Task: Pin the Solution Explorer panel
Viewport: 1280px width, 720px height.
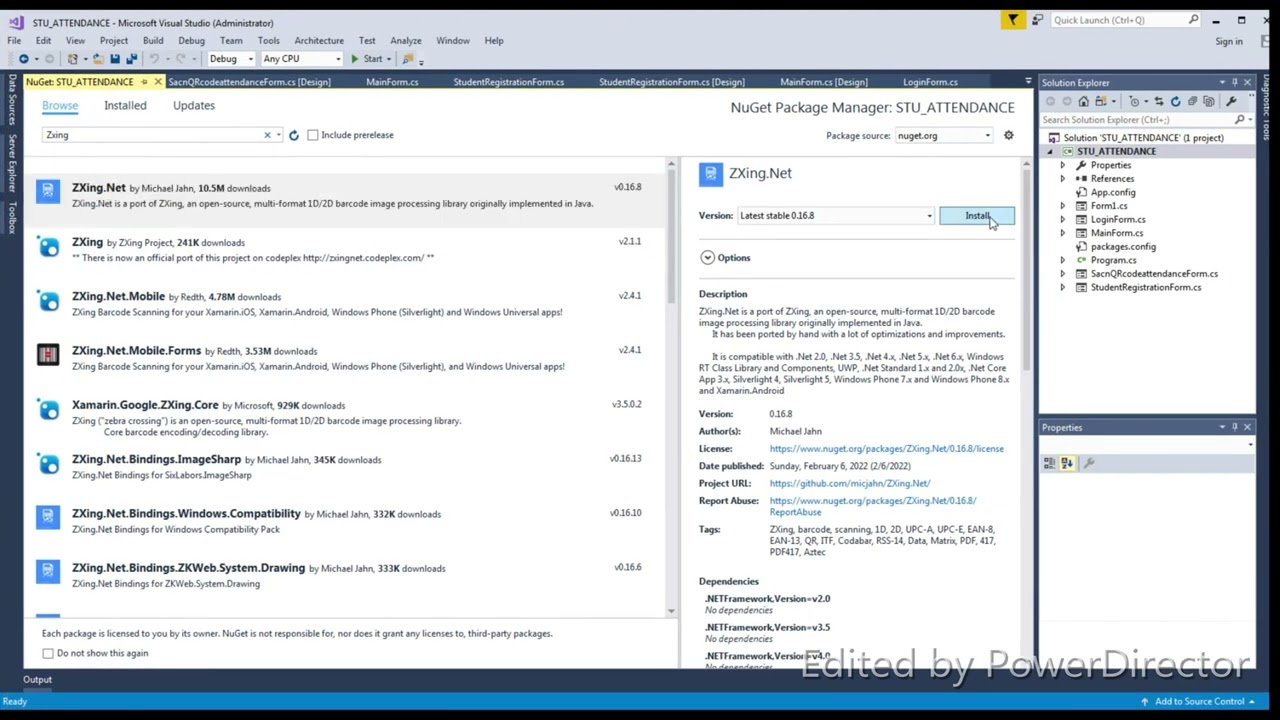Action: (1234, 82)
